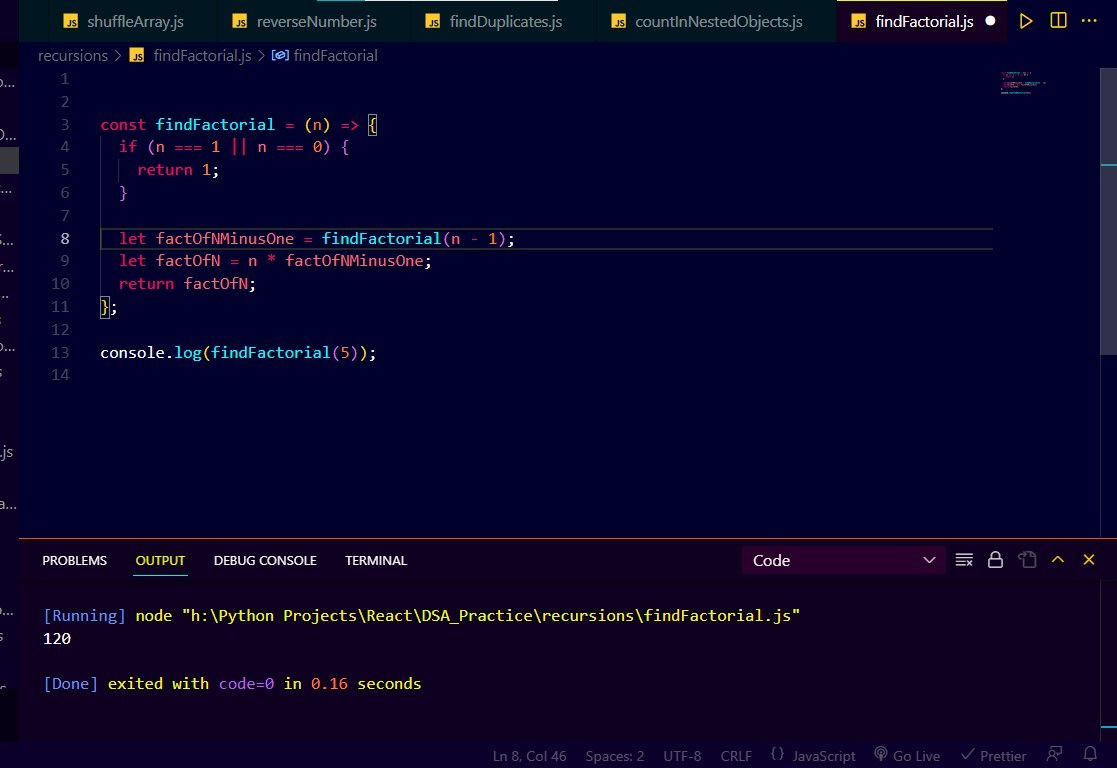Start Go Live server
Viewport: 1117px width, 768px height.
pyautogui.click(x=907, y=756)
